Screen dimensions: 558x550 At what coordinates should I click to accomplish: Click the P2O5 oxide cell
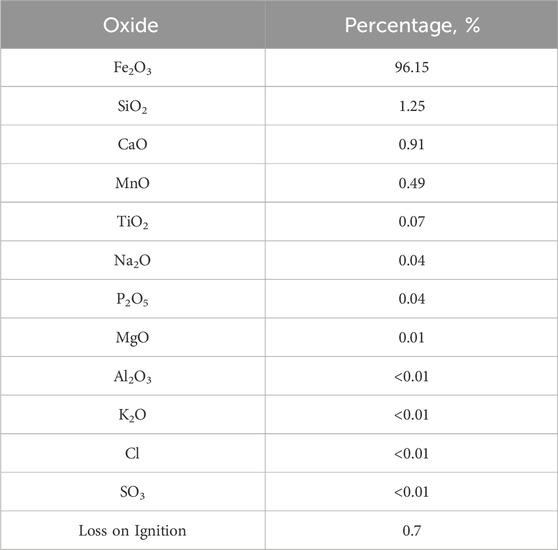[x=132, y=299]
